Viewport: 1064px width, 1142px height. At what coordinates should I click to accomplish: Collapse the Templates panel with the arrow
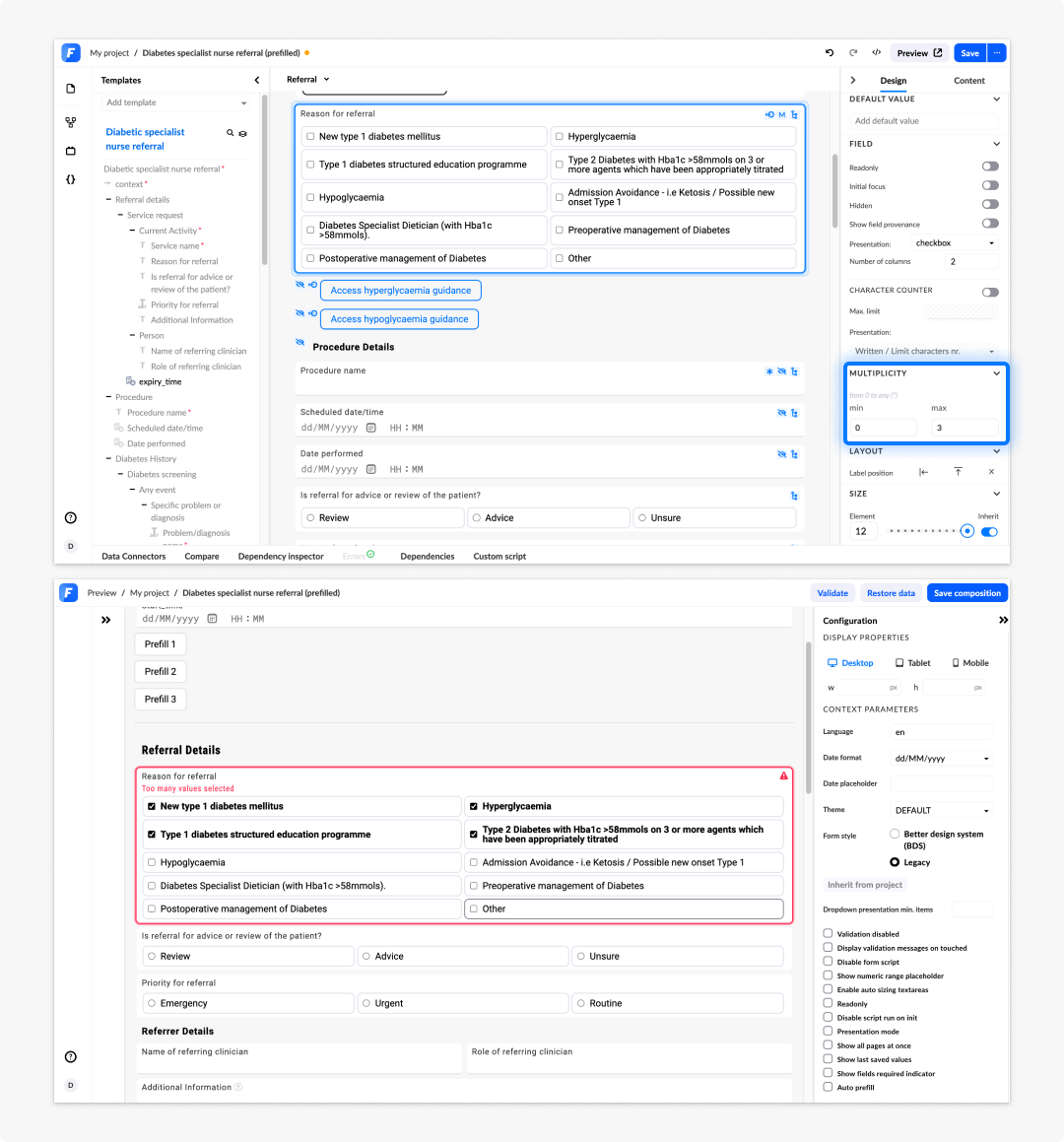coord(256,80)
